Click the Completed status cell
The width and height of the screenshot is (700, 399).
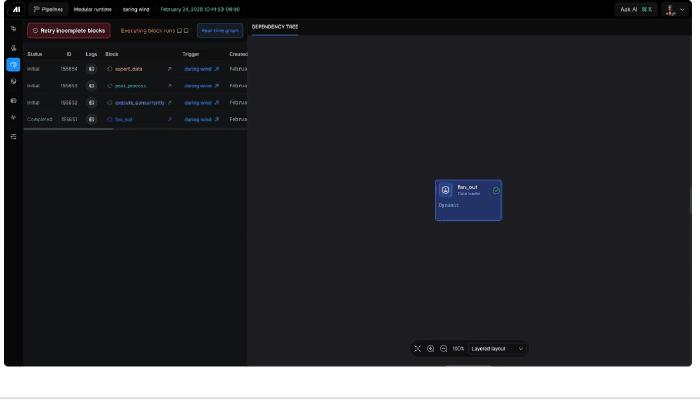point(39,119)
